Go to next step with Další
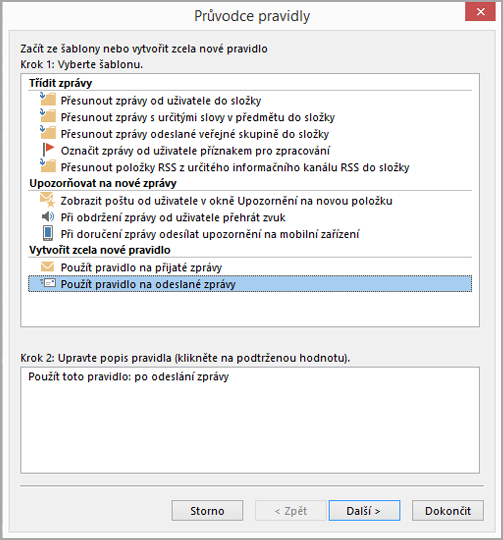 [x=364, y=510]
